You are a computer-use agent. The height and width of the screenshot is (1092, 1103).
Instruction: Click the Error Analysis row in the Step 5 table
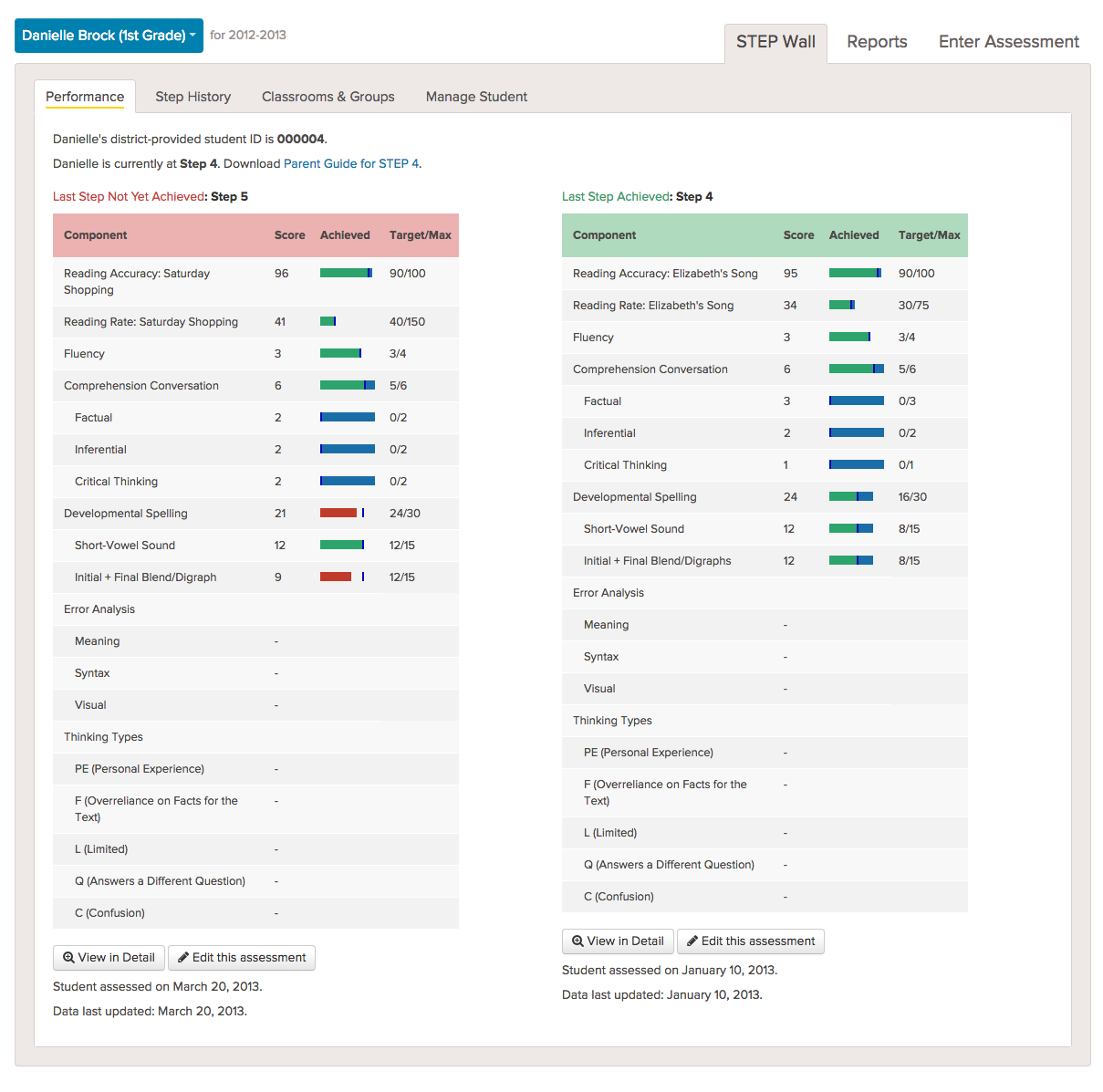255,608
